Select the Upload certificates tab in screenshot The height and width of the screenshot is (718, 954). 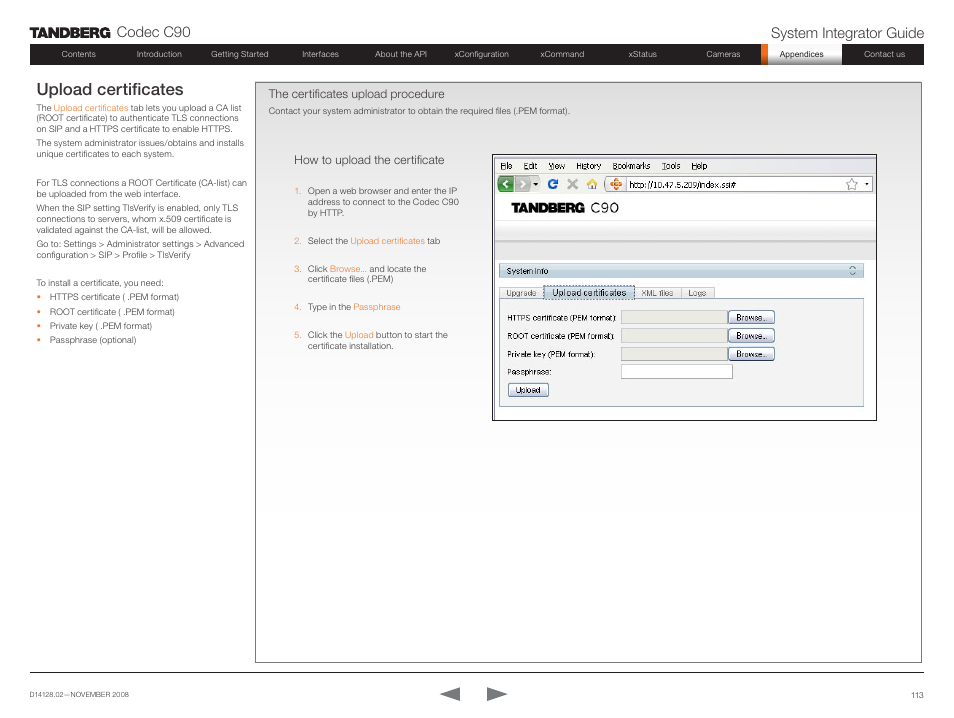tap(589, 293)
